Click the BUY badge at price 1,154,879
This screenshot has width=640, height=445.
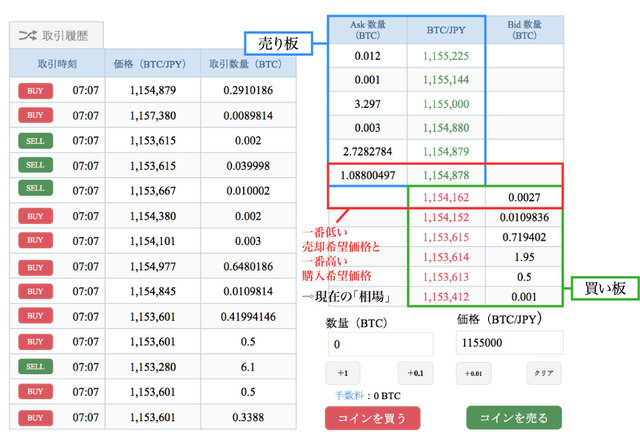[x=35, y=91]
